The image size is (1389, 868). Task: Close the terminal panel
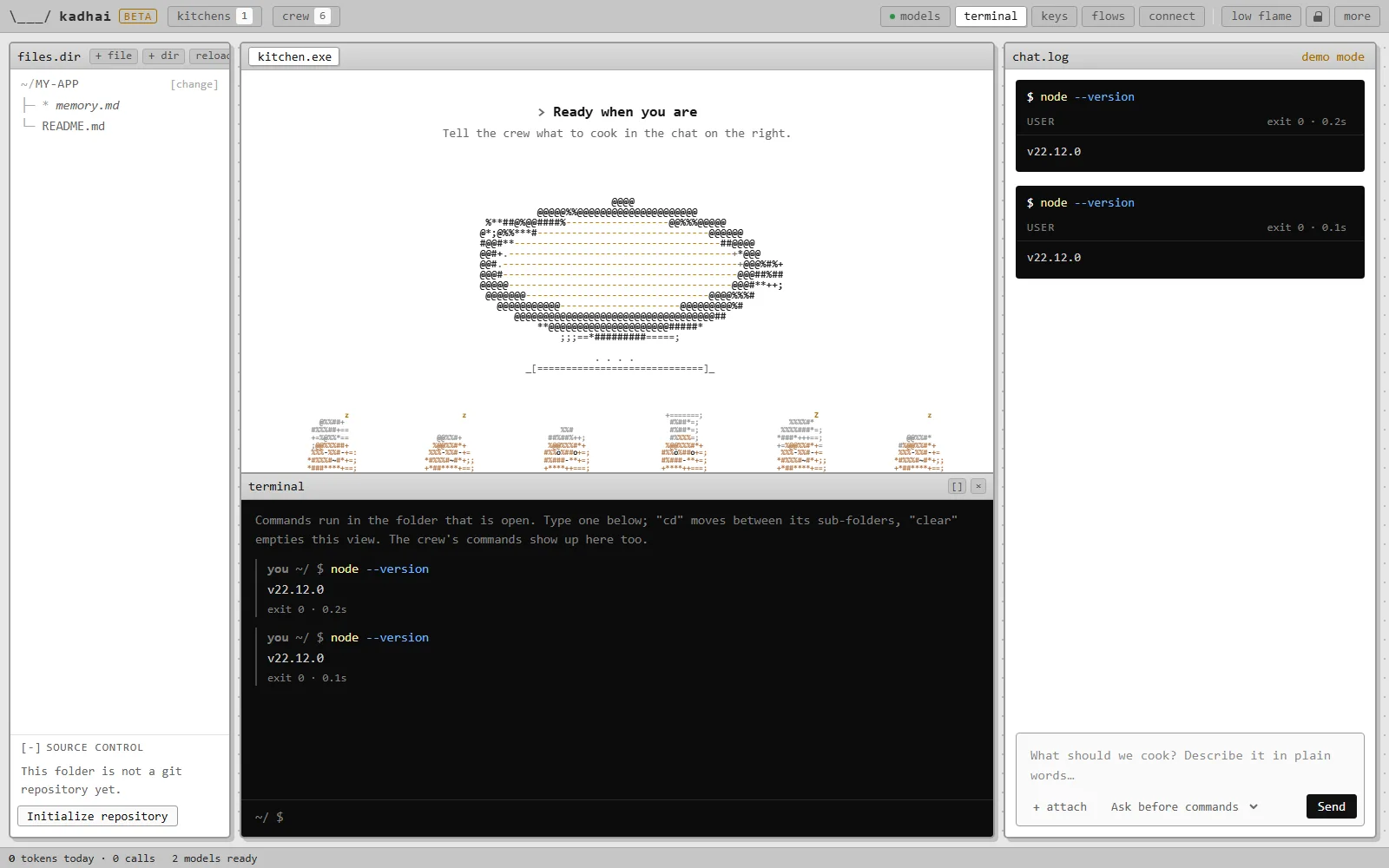point(978,487)
